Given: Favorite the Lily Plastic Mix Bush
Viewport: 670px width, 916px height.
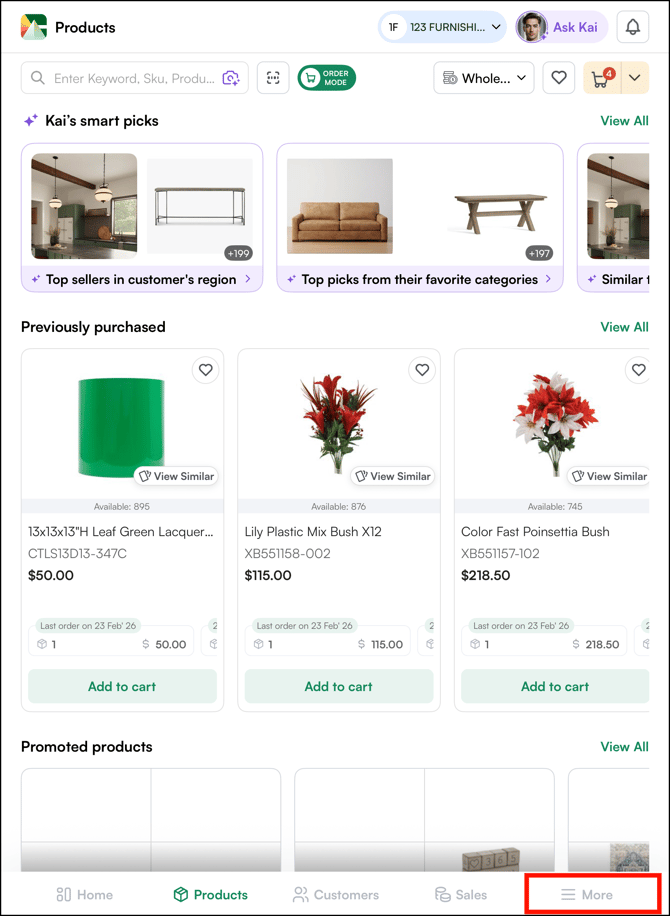Looking at the screenshot, I should [x=422, y=370].
